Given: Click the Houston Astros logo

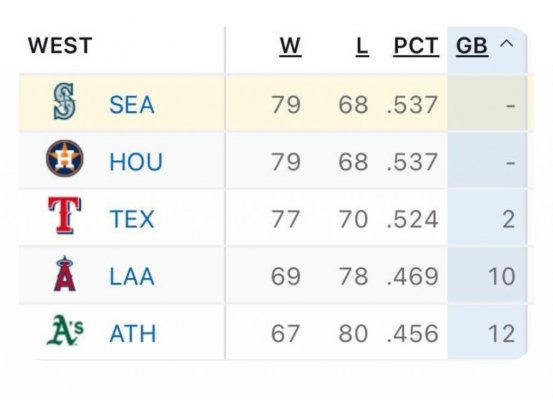Looking at the screenshot, I should click(65, 158).
